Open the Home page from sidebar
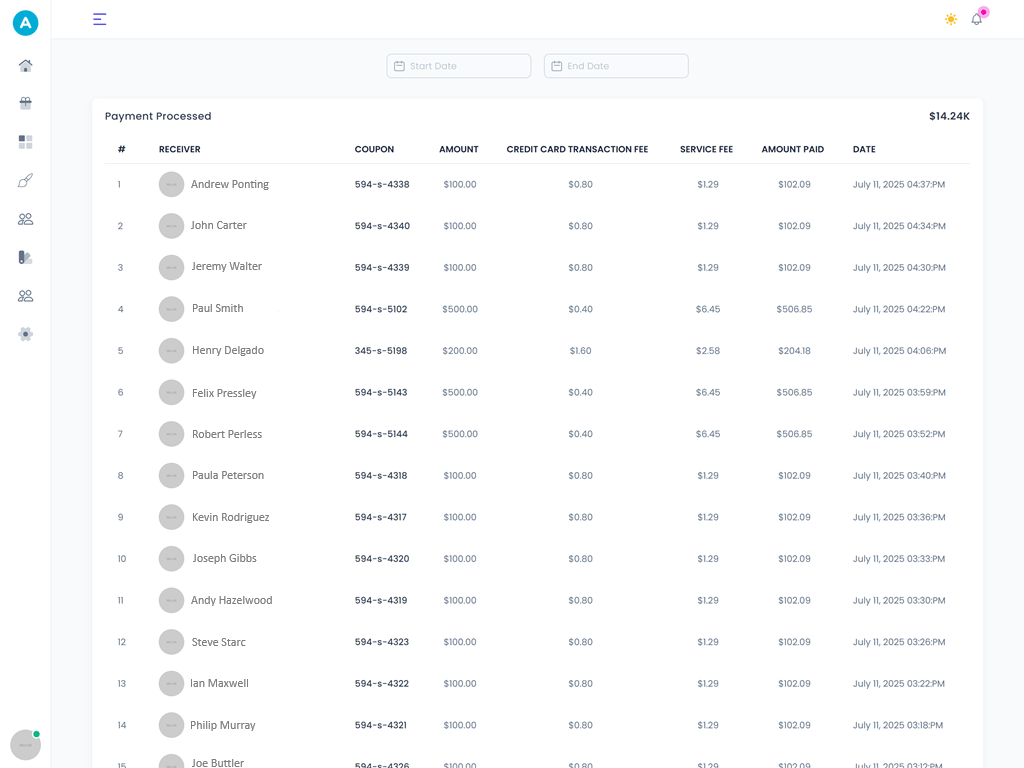1024x768 pixels. click(26, 66)
